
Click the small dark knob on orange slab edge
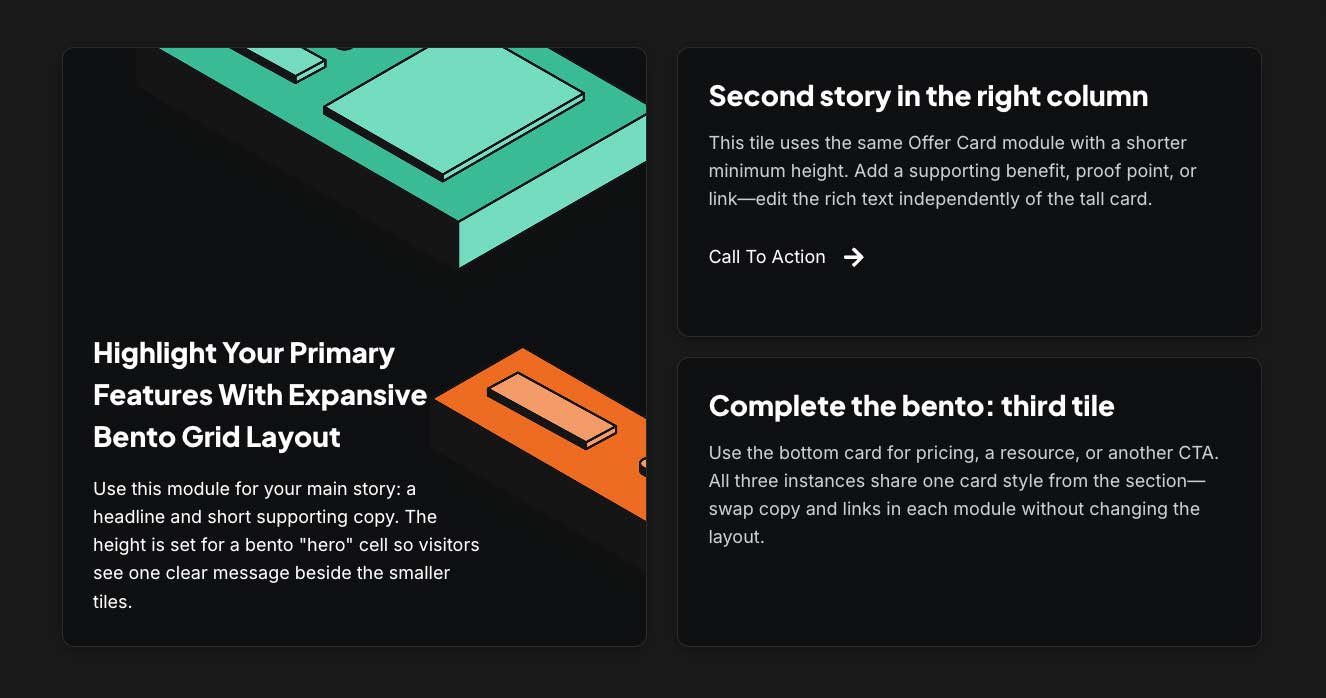point(643,465)
